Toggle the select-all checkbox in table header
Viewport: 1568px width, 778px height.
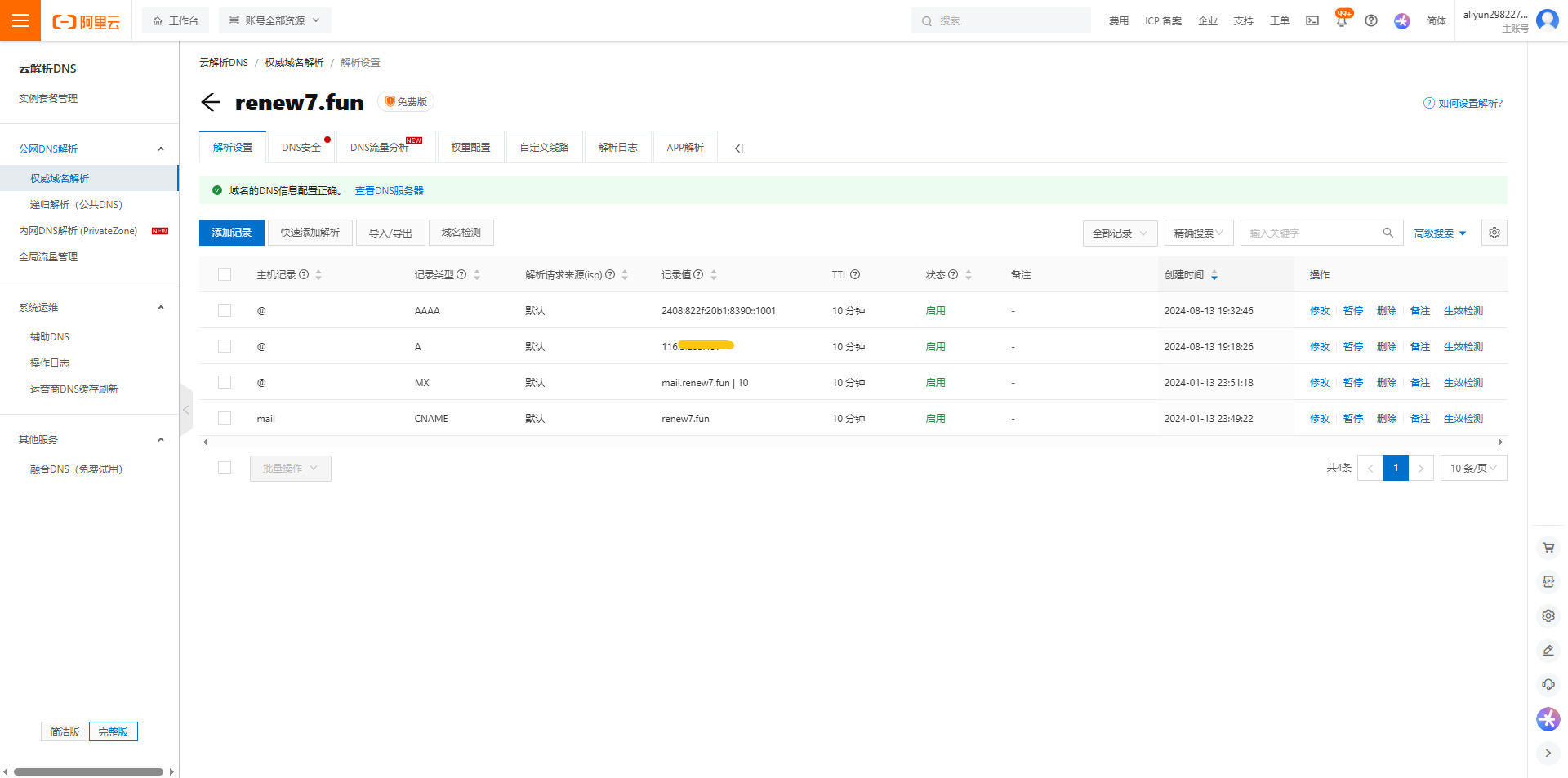coord(225,274)
